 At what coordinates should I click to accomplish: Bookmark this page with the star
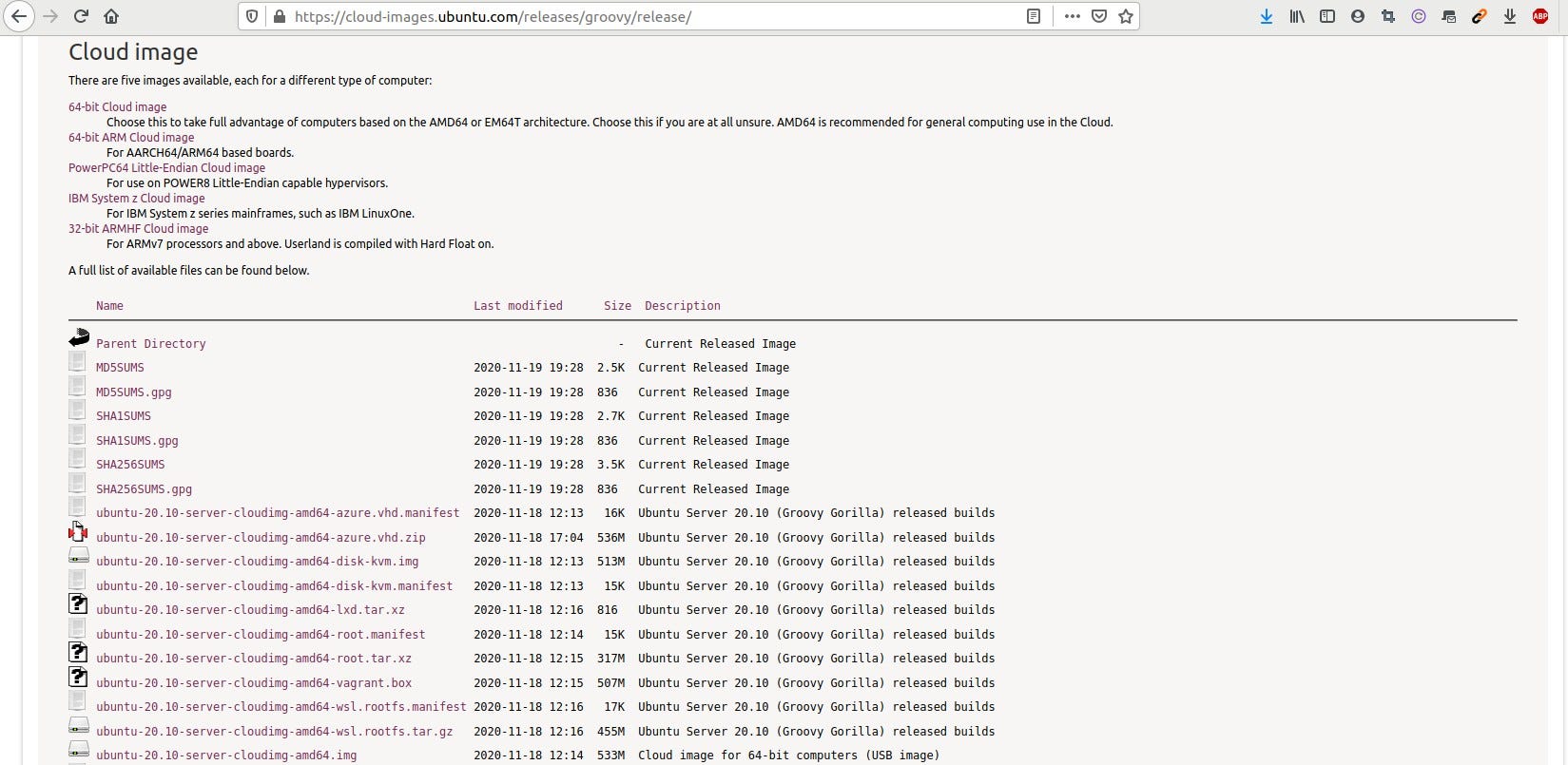coord(1126,16)
